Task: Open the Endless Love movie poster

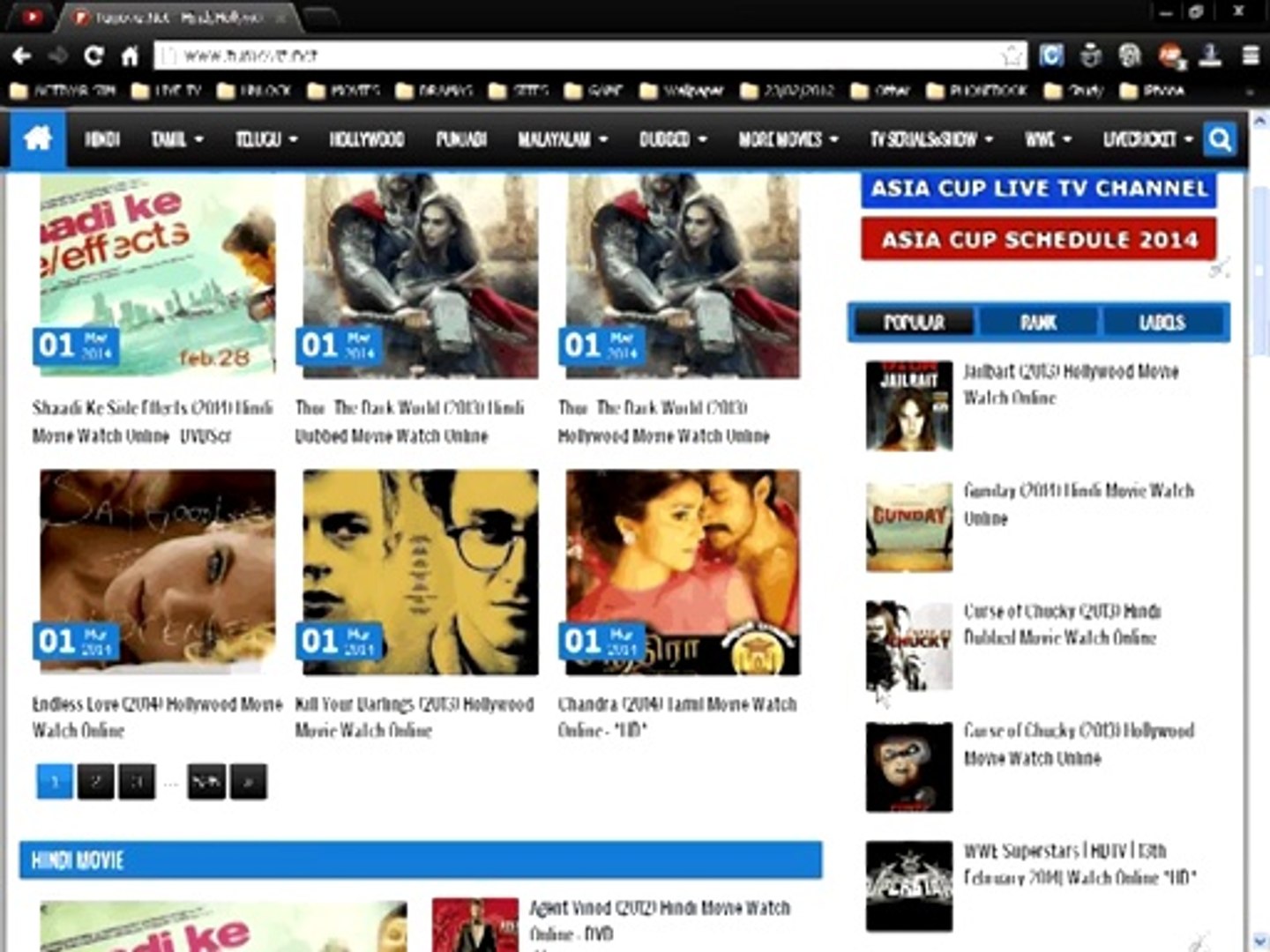Action: (x=157, y=572)
